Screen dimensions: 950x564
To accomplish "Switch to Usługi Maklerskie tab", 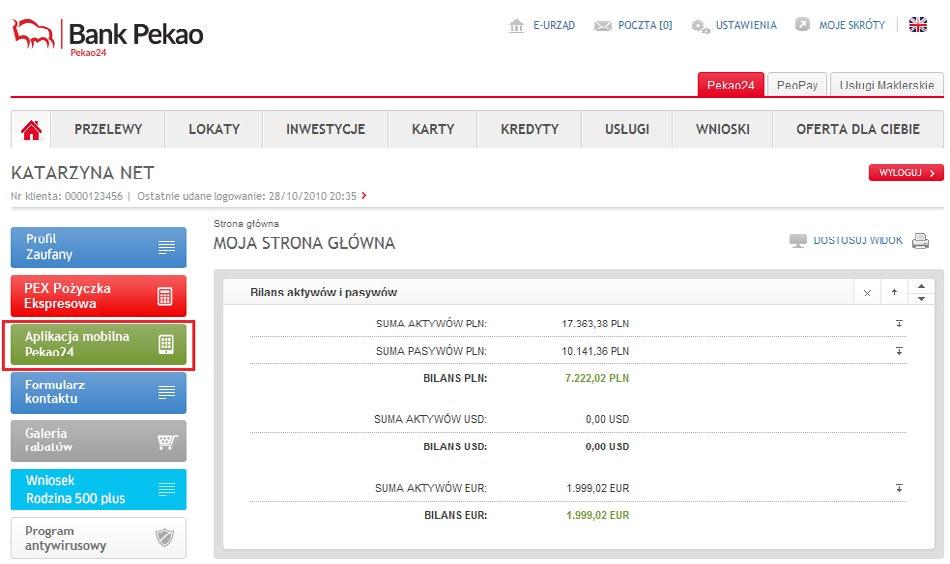I will click(886, 85).
